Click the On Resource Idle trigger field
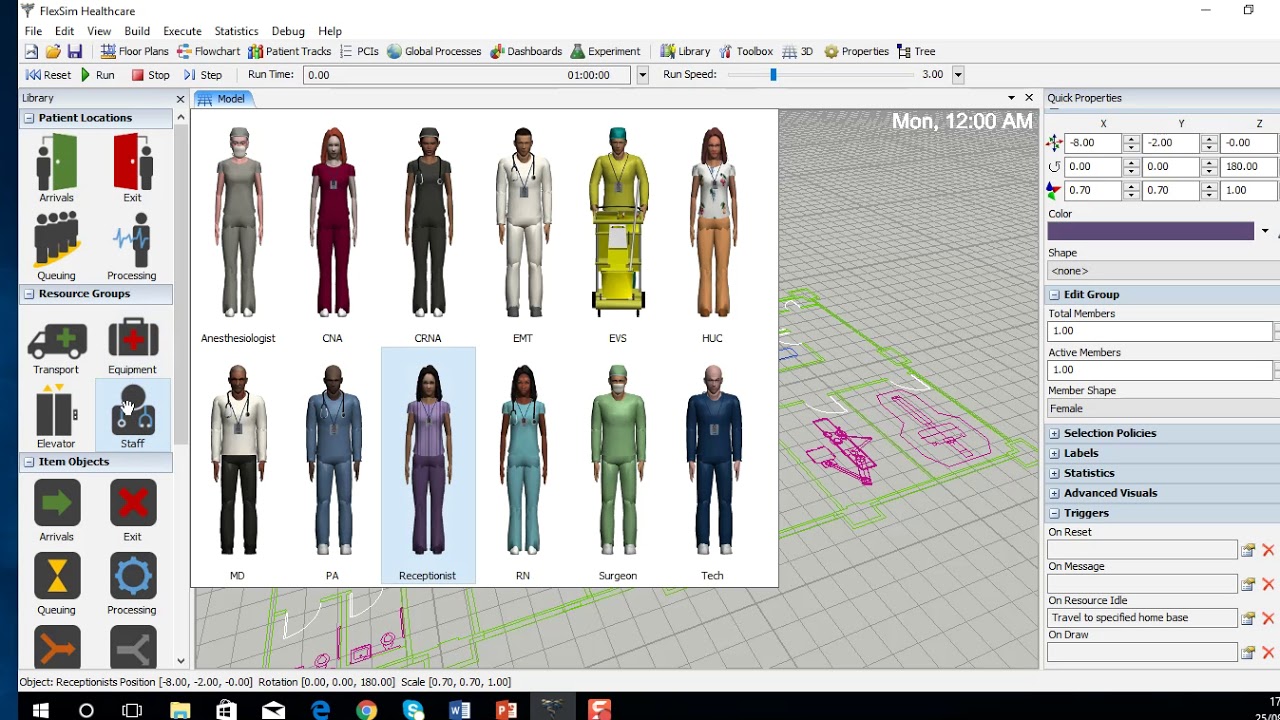 [x=1142, y=618]
